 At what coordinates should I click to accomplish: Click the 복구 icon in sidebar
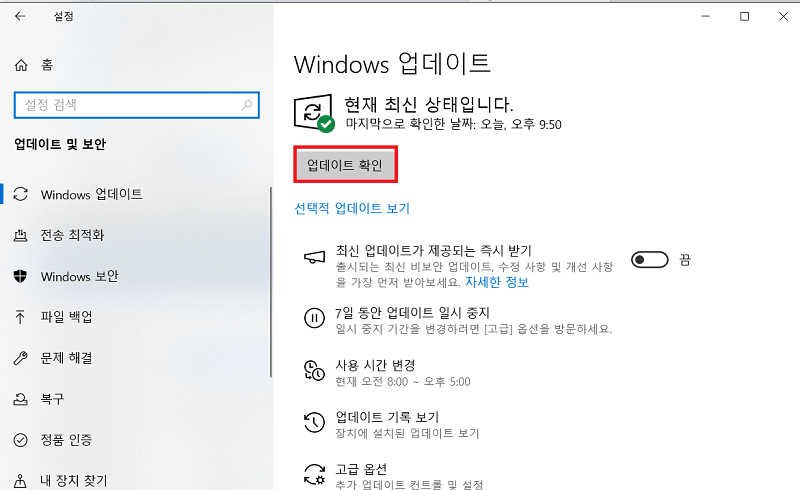pyautogui.click(x=20, y=399)
